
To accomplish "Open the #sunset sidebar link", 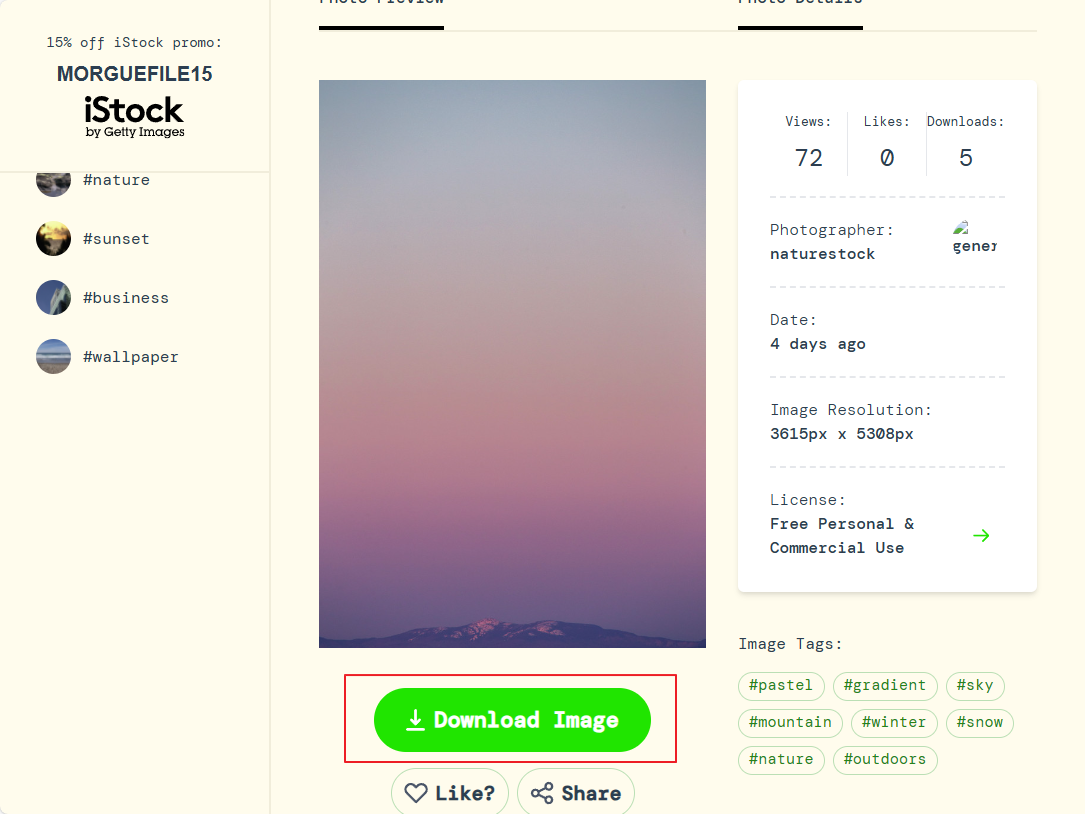I will (x=116, y=239).
